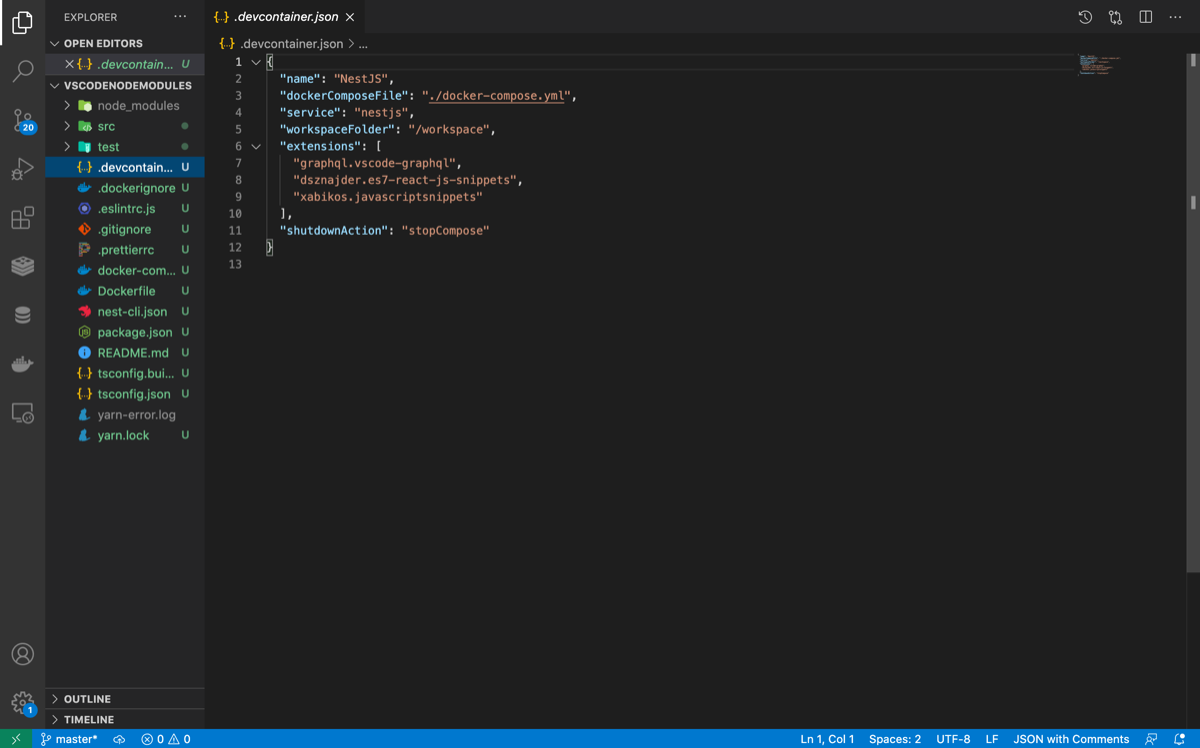Click the "stopCompose" value on line 11
The image size is (1200, 748).
click(x=445, y=230)
